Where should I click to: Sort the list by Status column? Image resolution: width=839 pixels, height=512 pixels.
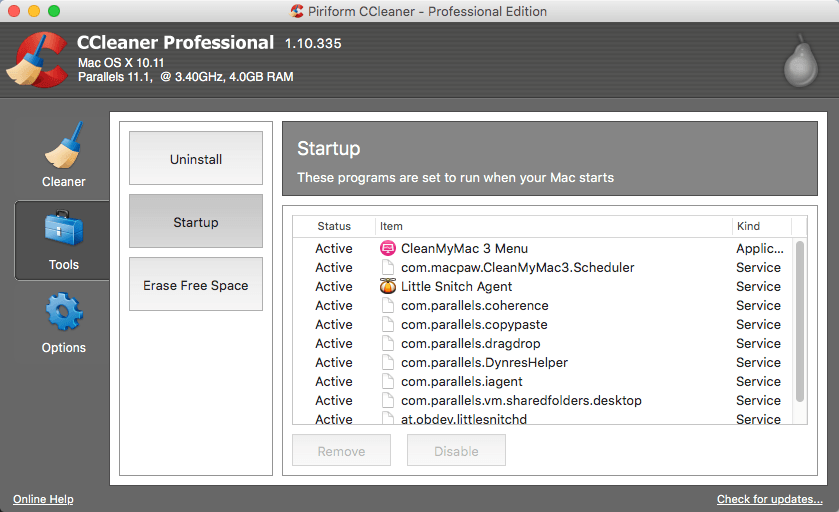coord(334,226)
